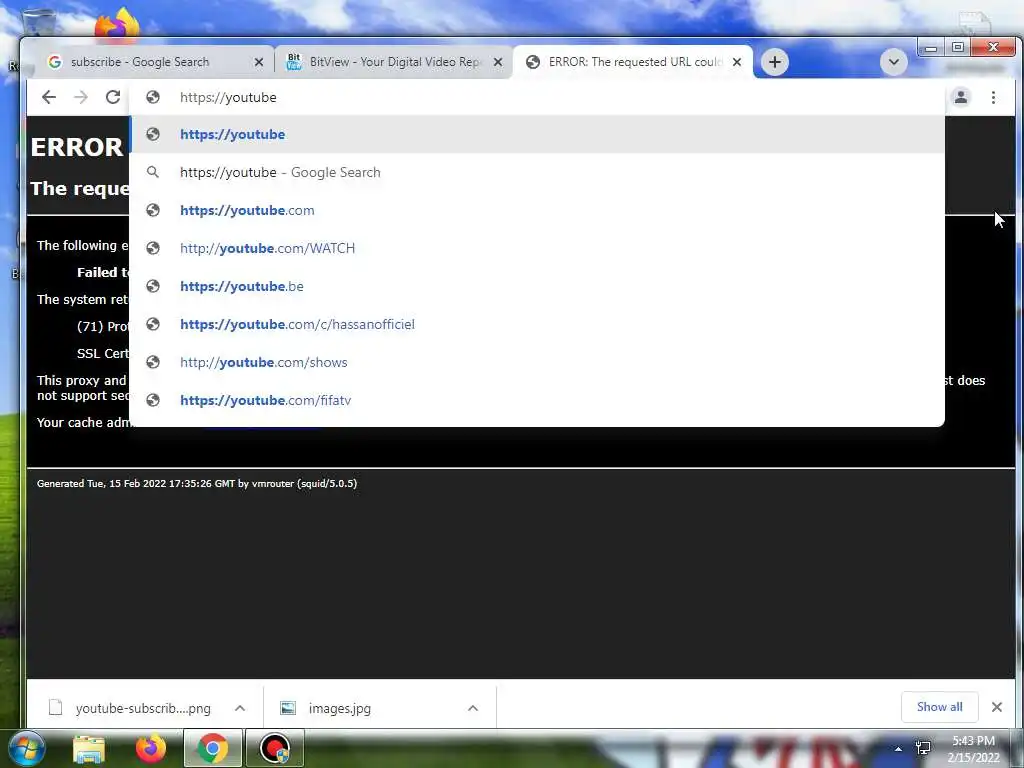Select the https://youtube.com/fifatv suggestion
The width and height of the screenshot is (1024, 768).
coord(537,400)
